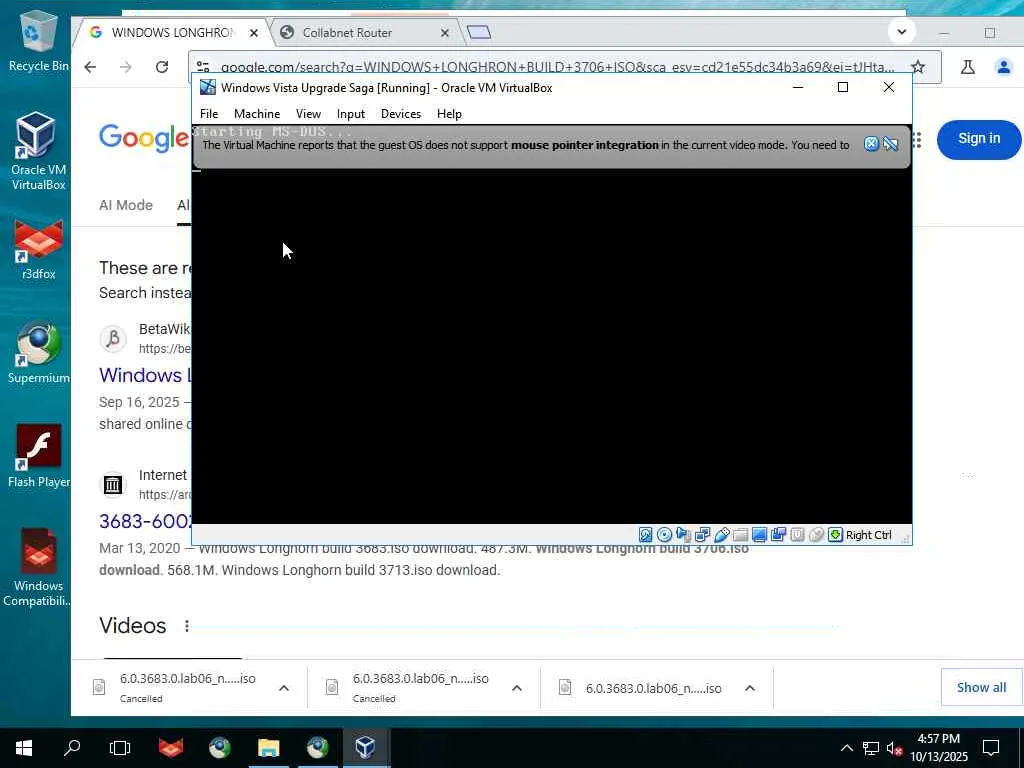The width and height of the screenshot is (1024, 768).
Task: Click the mouse integration icon in VirtualBox status bar
Action: tap(816, 535)
